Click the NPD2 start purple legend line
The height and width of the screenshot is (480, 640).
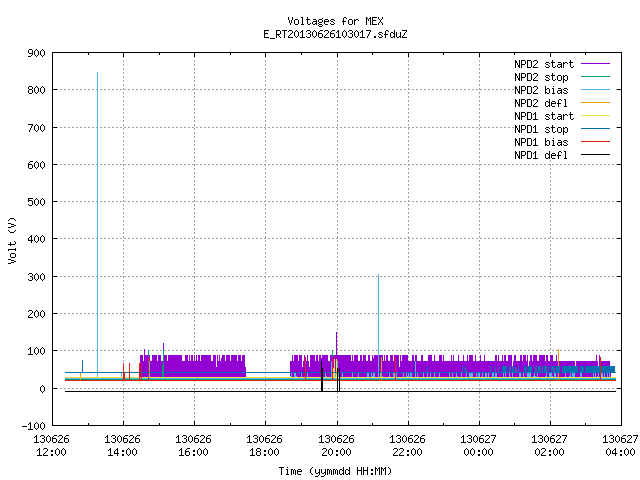point(595,64)
